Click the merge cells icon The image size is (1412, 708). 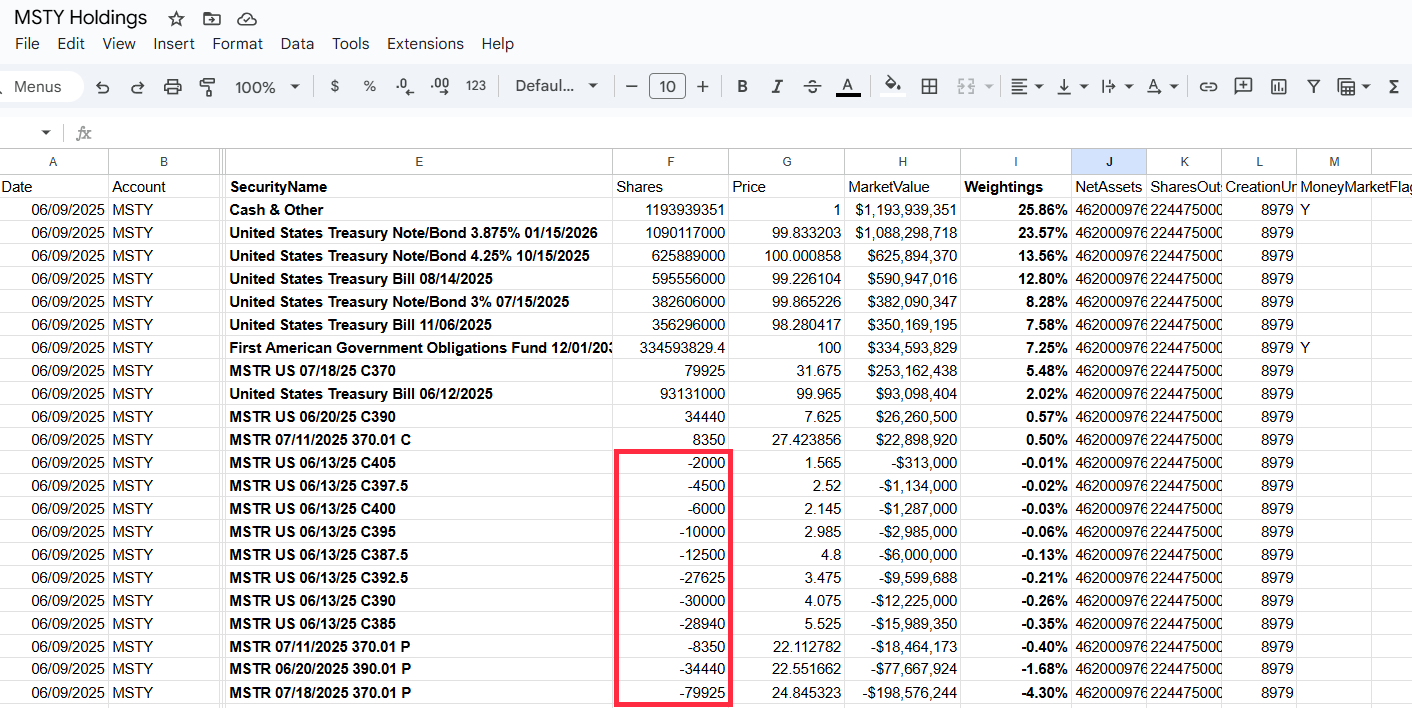(966, 87)
